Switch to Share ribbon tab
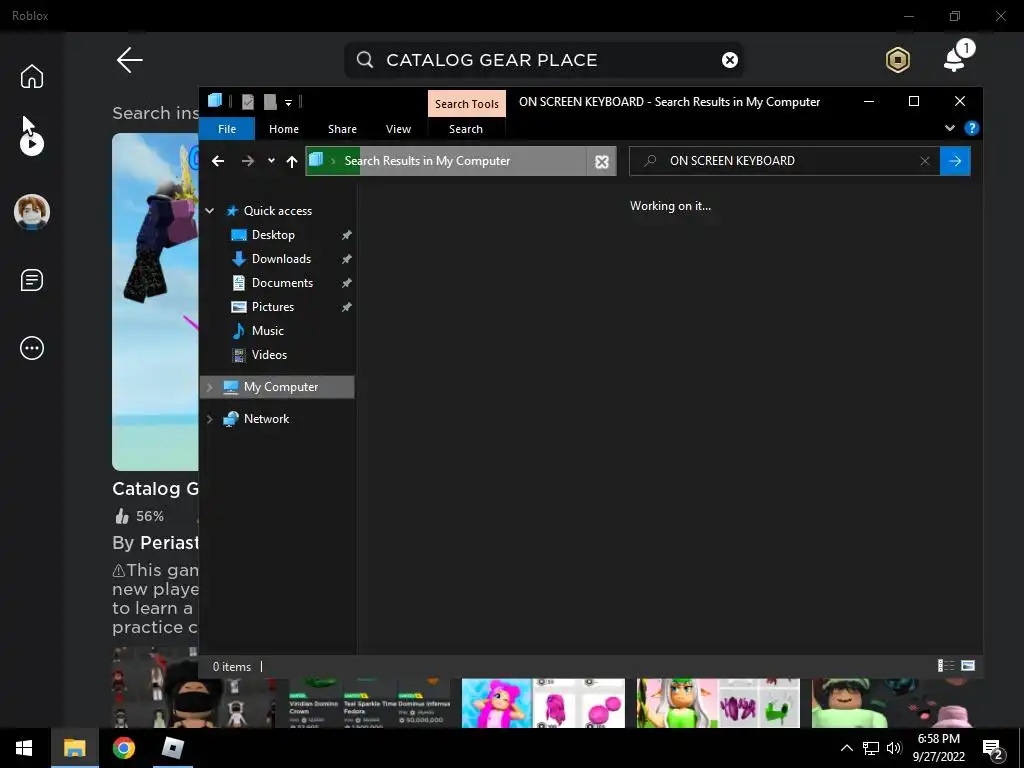 click(x=342, y=129)
